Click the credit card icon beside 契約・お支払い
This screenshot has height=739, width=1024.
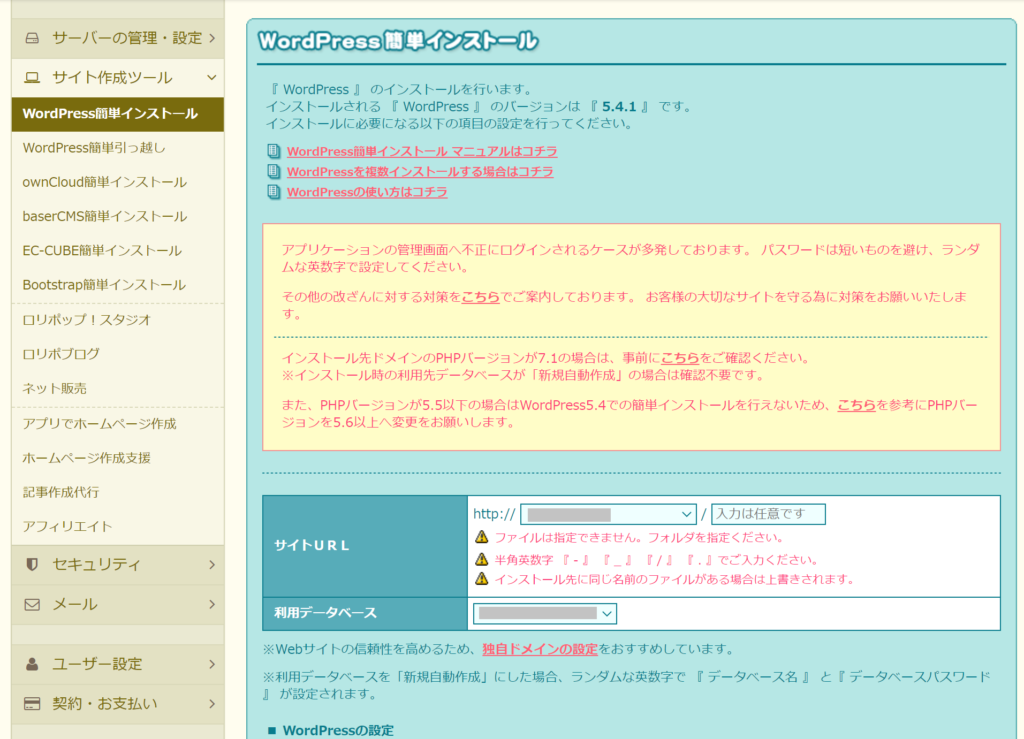32,703
